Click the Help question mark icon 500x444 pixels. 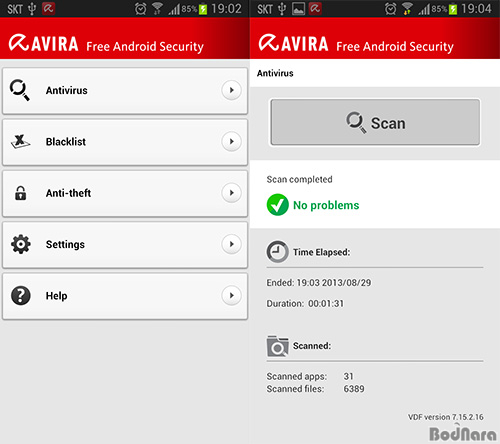[21, 295]
